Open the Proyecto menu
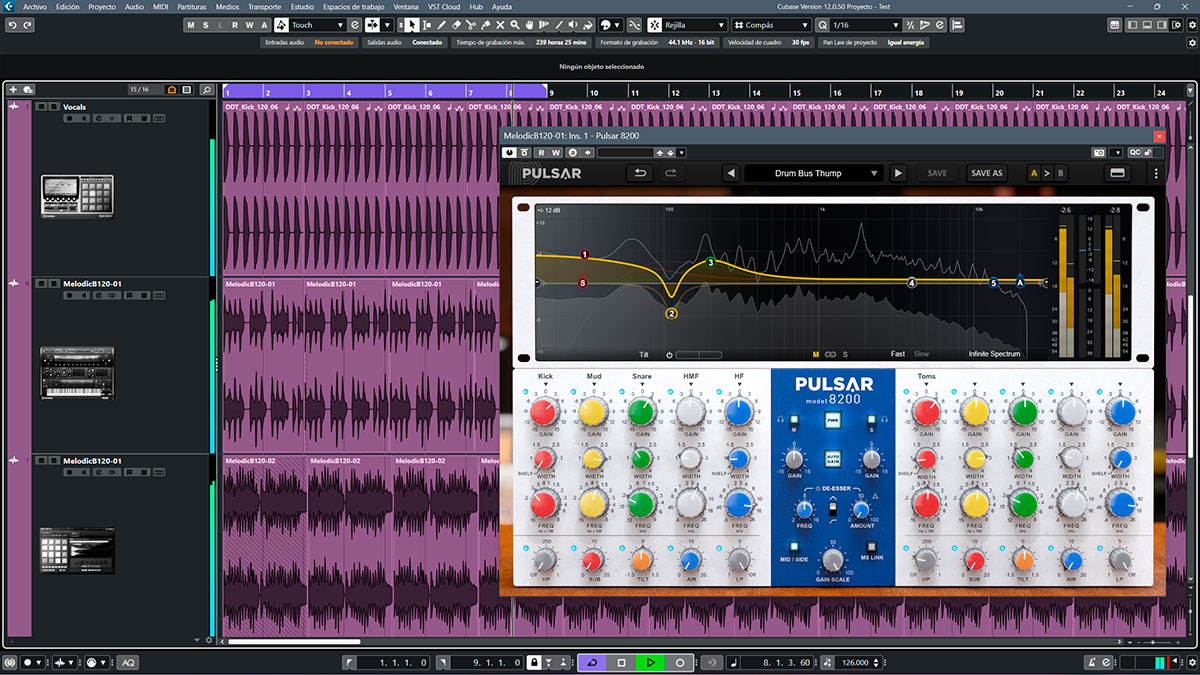Screen dimensions: 1200x675 [x=101, y=6]
